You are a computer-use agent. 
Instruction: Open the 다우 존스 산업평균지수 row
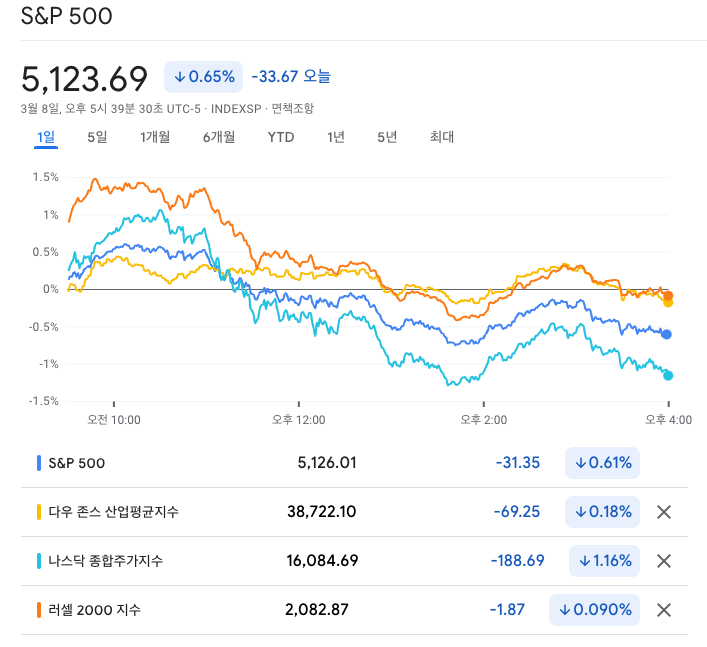tap(354, 512)
